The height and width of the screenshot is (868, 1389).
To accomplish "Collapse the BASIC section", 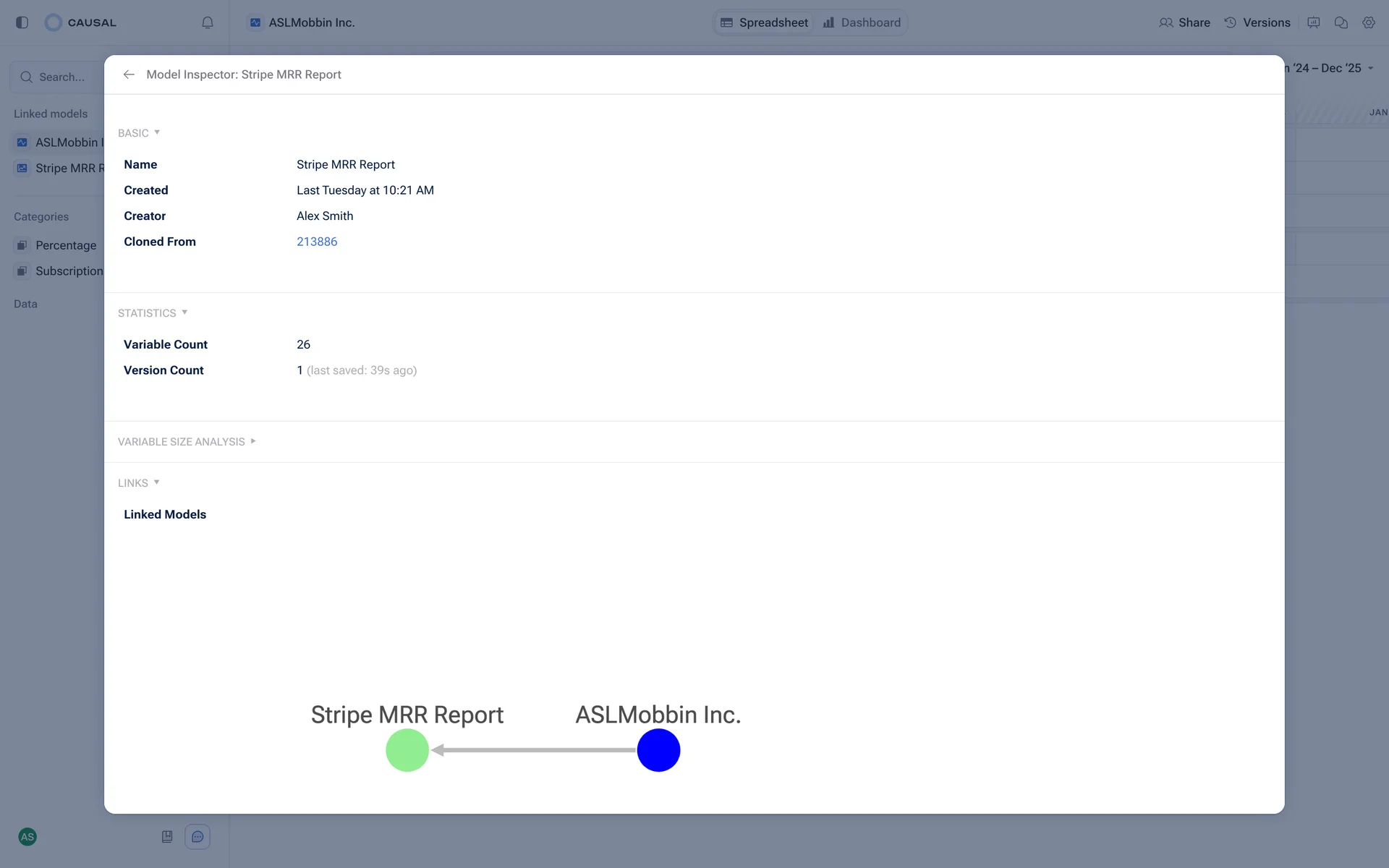I will point(139,133).
